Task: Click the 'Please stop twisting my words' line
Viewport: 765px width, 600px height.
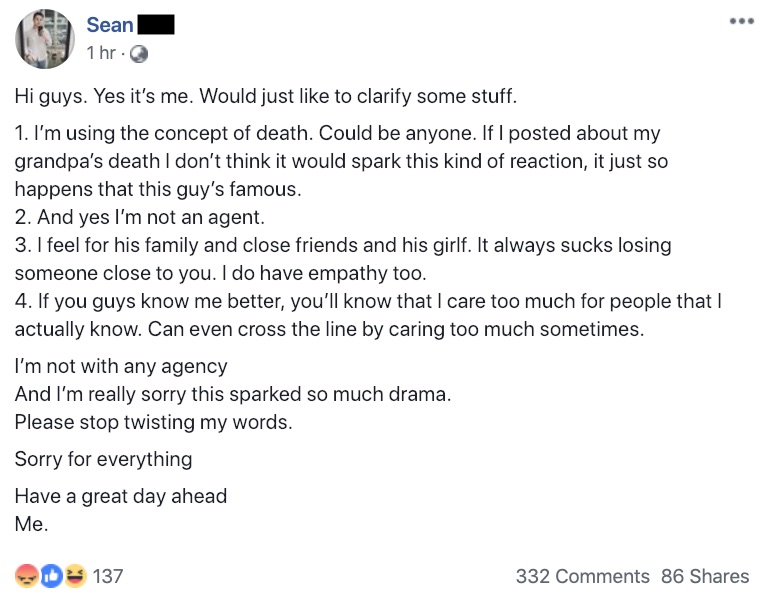Action: [x=153, y=422]
